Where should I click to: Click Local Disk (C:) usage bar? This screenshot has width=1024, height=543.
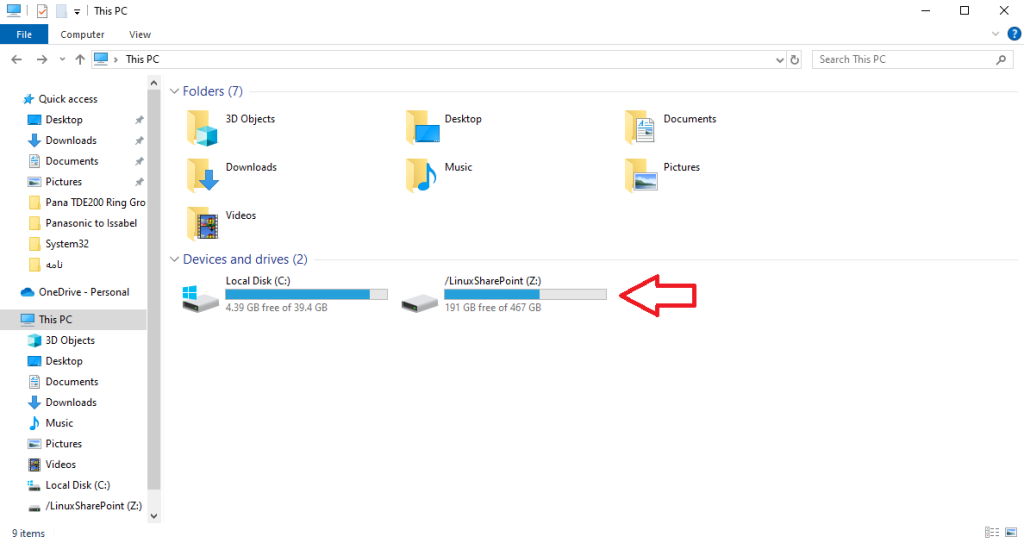(x=306, y=295)
